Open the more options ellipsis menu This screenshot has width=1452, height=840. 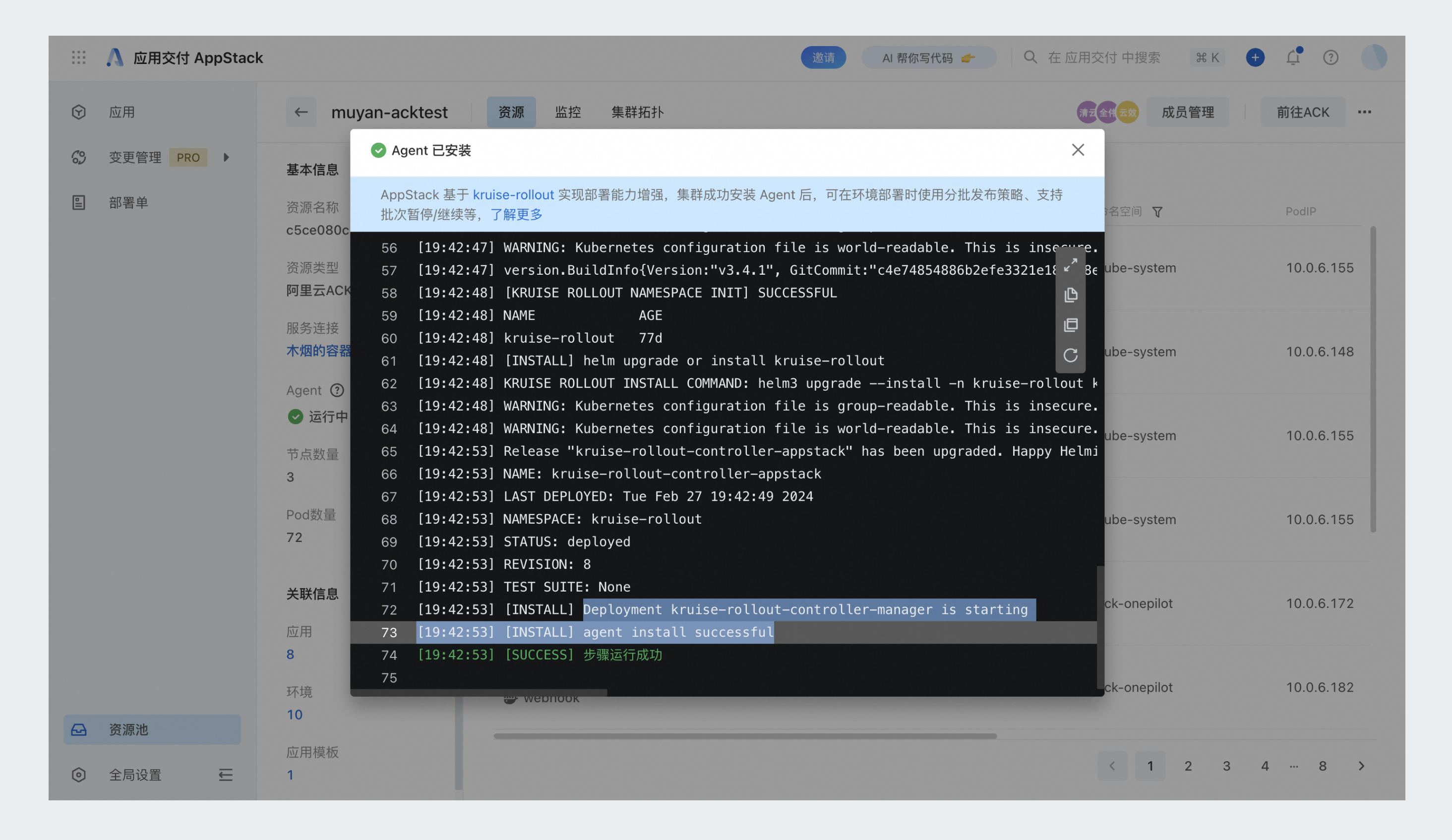pos(1364,112)
